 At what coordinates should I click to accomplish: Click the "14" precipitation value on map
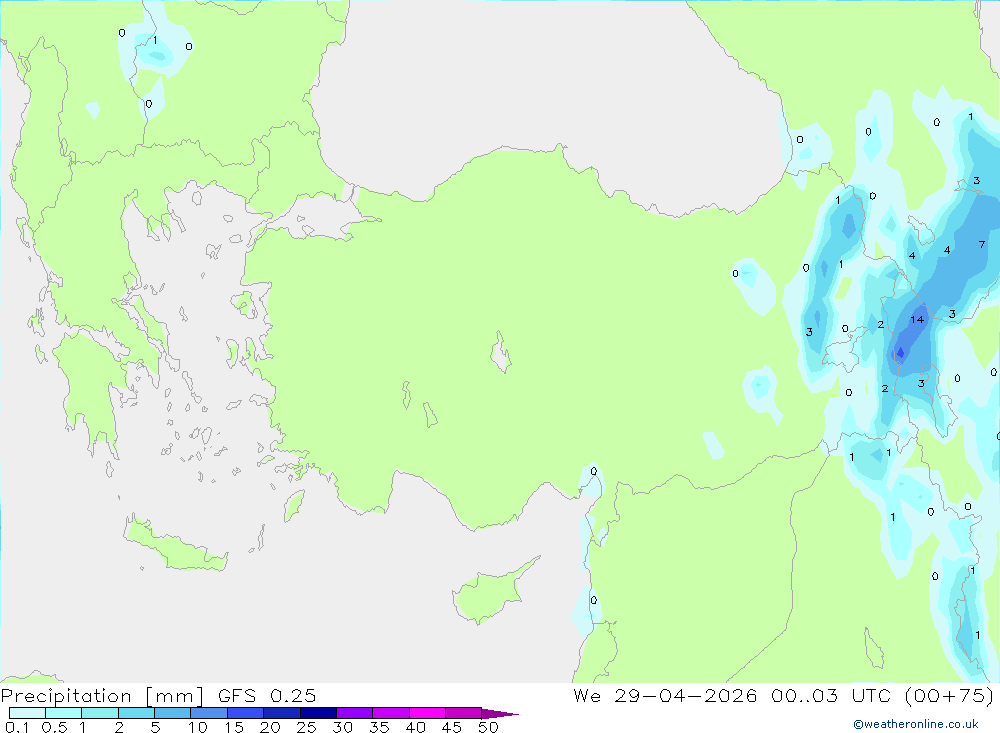click(917, 320)
